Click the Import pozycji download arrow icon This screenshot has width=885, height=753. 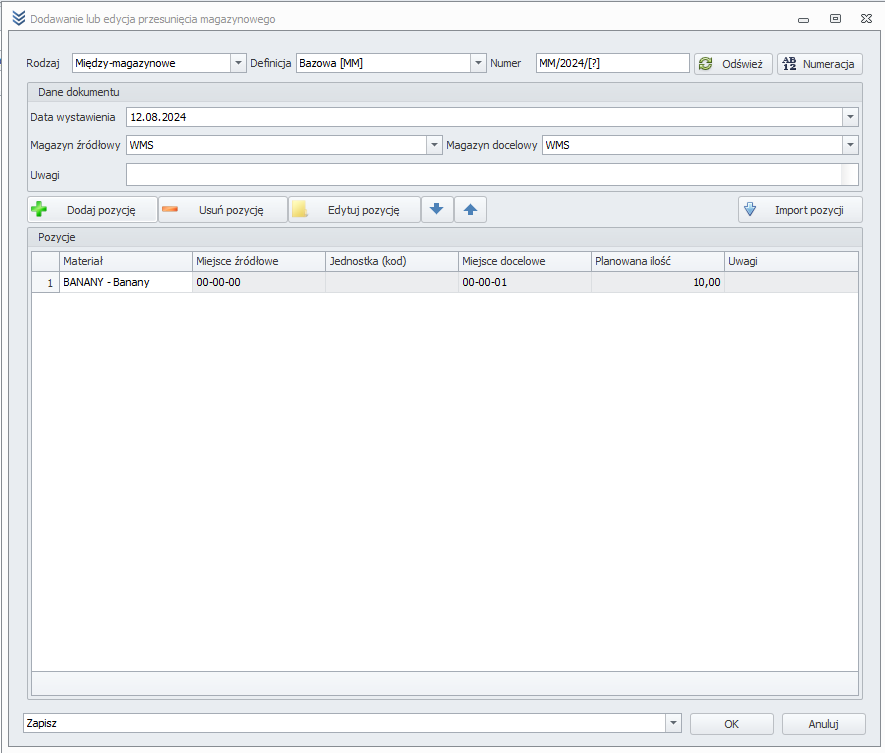[750, 209]
